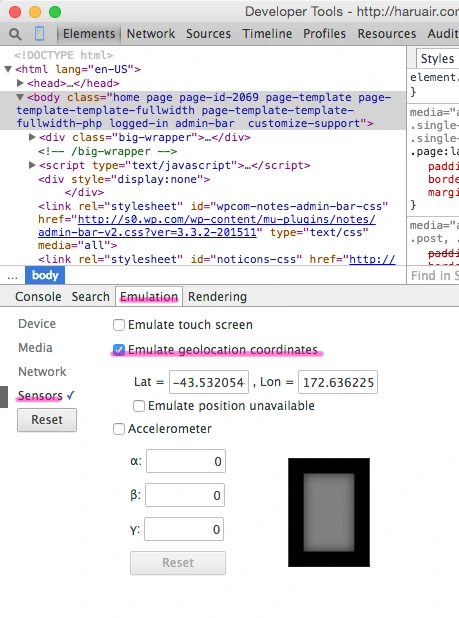Open the Media emulation section
The image size is (459, 618).
pyautogui.click(x=35, y=348)
